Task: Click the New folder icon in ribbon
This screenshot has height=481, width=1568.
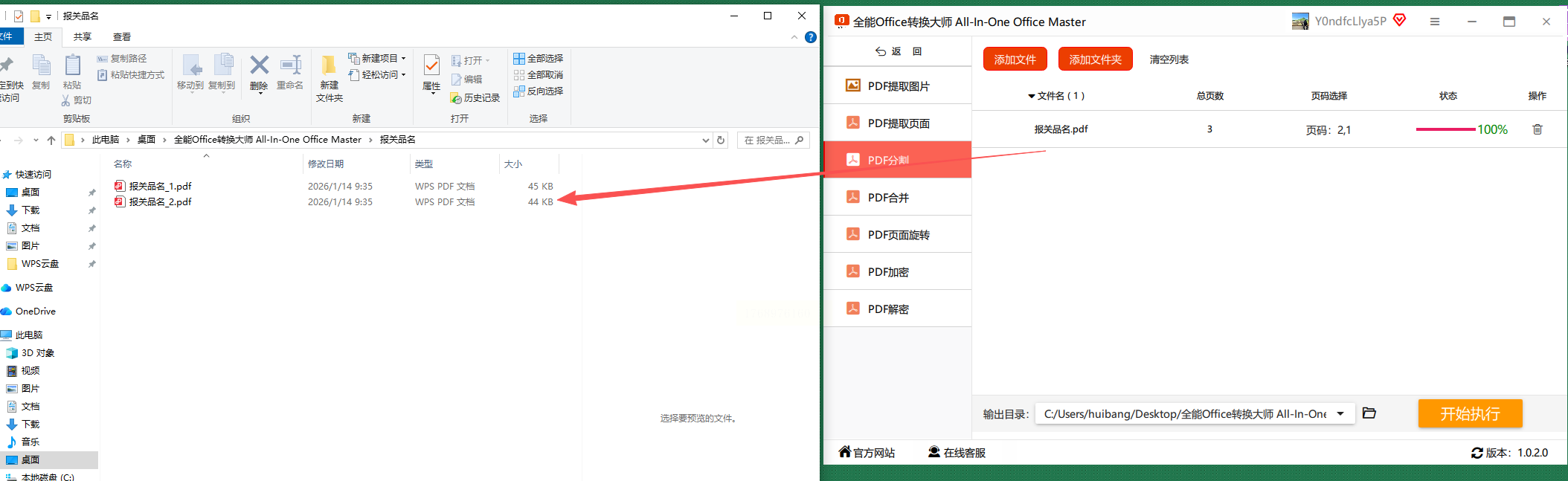Action: [x=329, y=65]
